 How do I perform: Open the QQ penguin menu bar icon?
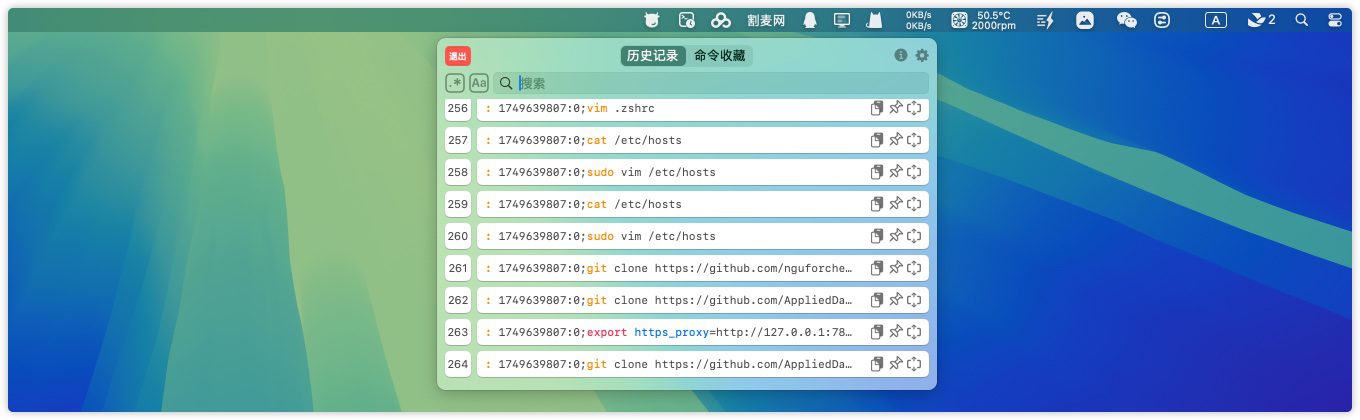click(x=810, y=20)
